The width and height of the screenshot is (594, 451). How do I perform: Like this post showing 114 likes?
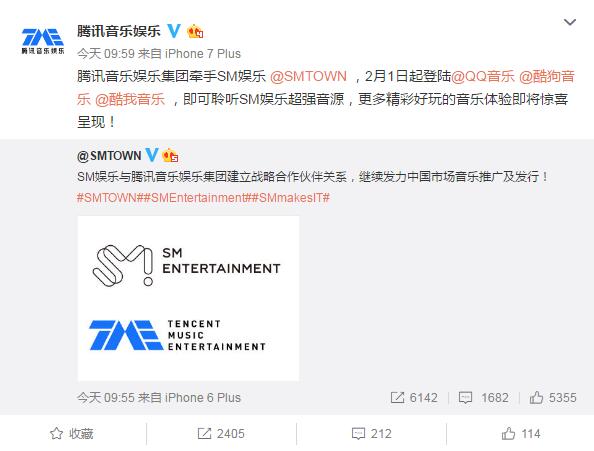coord(521,434)
